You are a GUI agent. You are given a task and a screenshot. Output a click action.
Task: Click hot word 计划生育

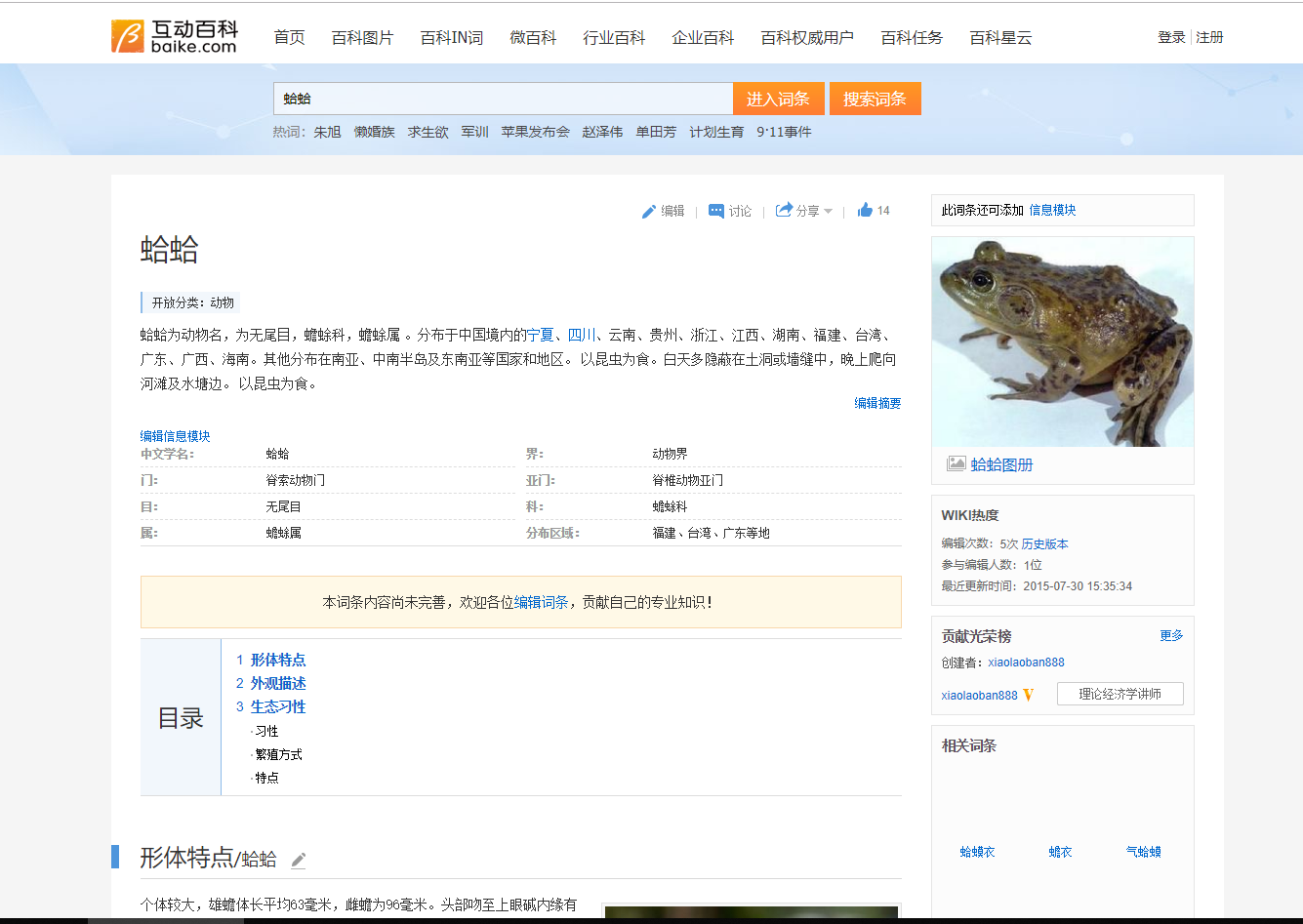716,132
